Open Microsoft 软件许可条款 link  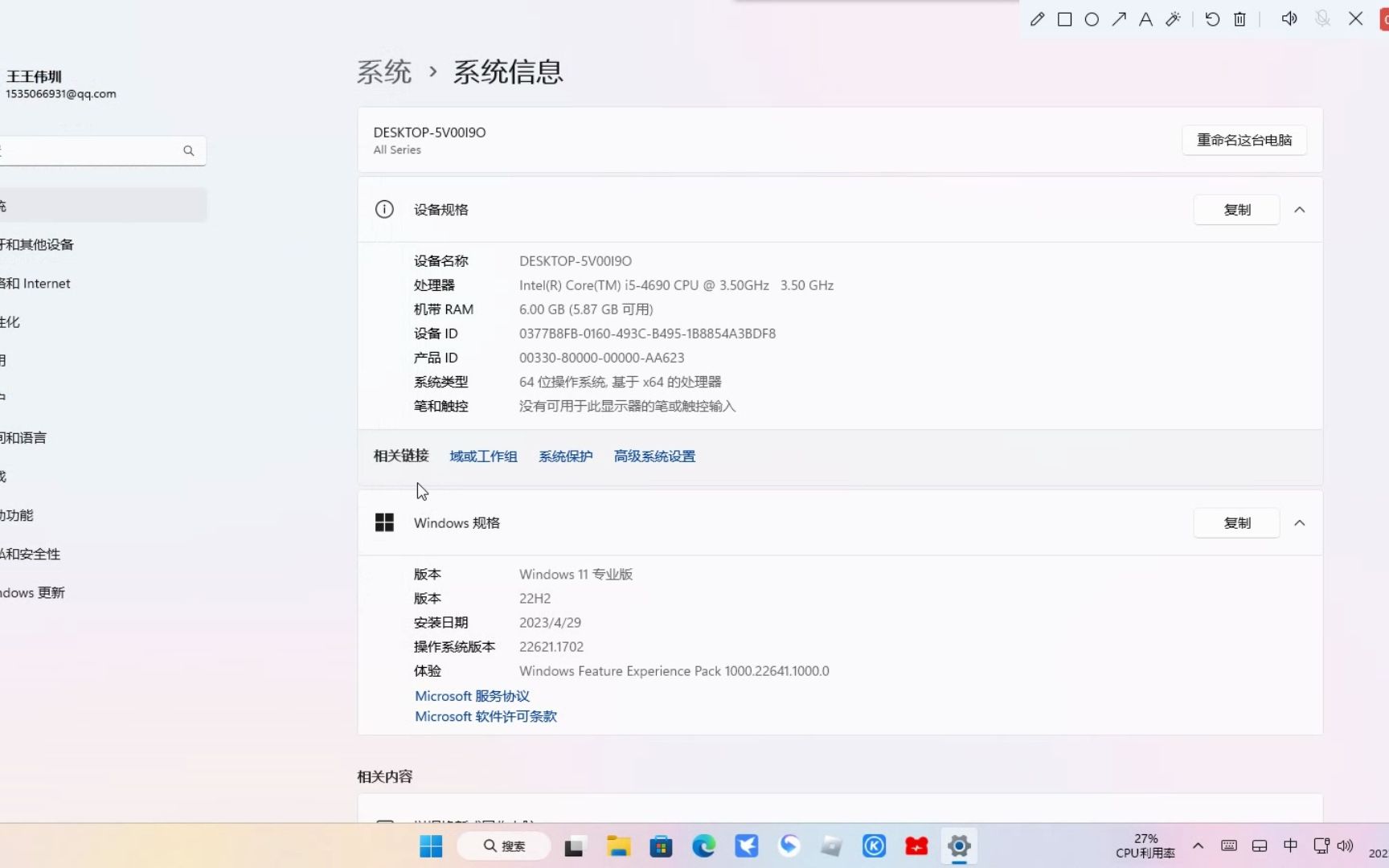[486, 717]
